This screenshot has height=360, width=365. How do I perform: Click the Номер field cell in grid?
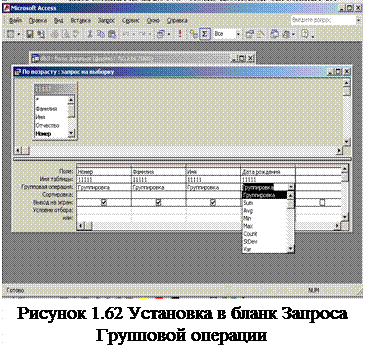pos(104,172)
